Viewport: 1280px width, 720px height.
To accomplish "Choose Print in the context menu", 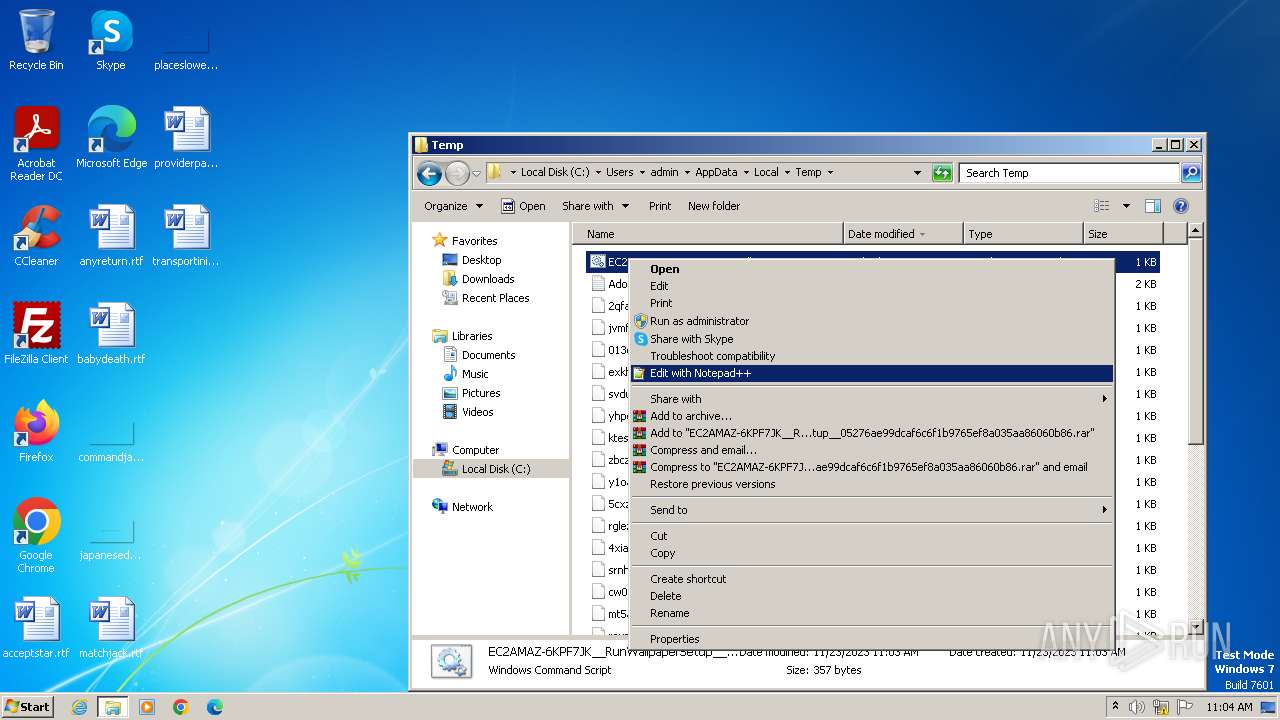I will [871, 303].
